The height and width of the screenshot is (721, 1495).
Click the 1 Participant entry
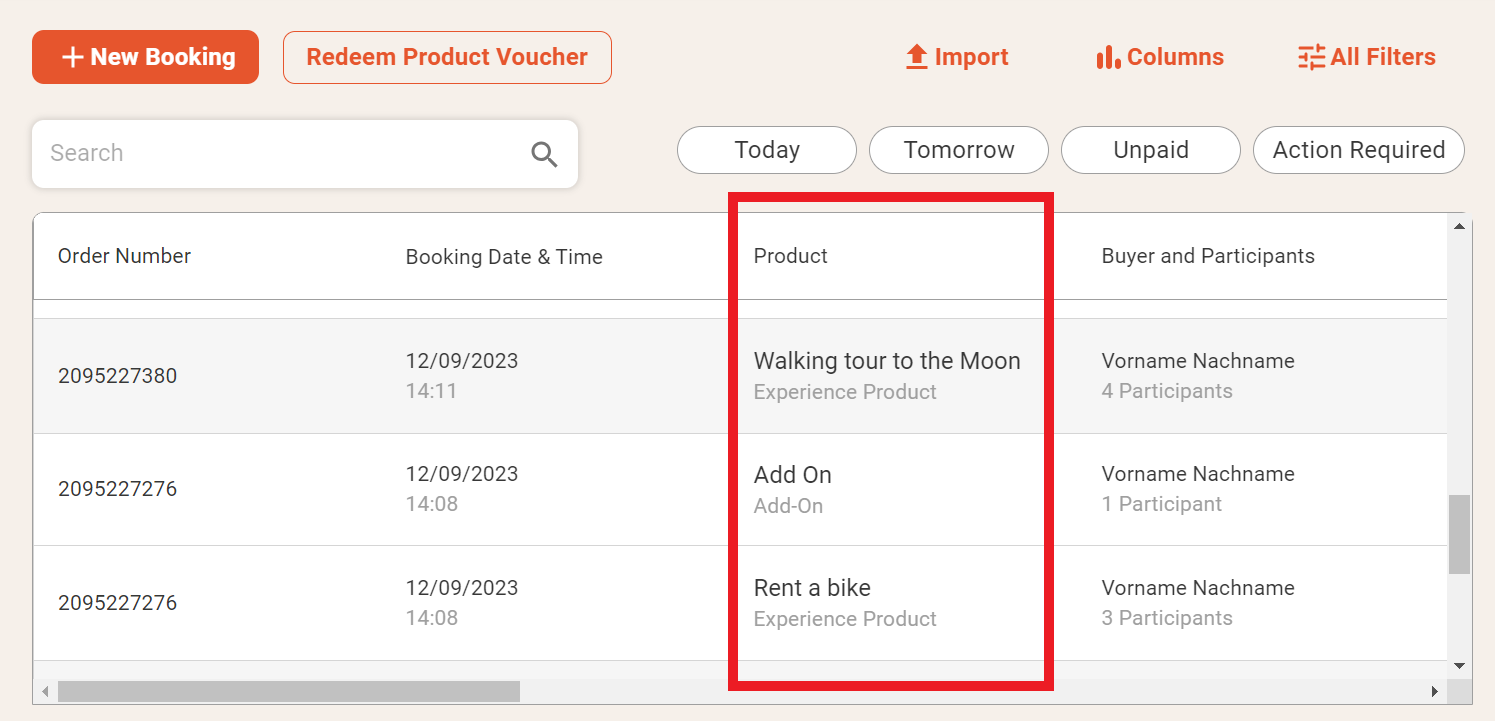coord(1162,504)
